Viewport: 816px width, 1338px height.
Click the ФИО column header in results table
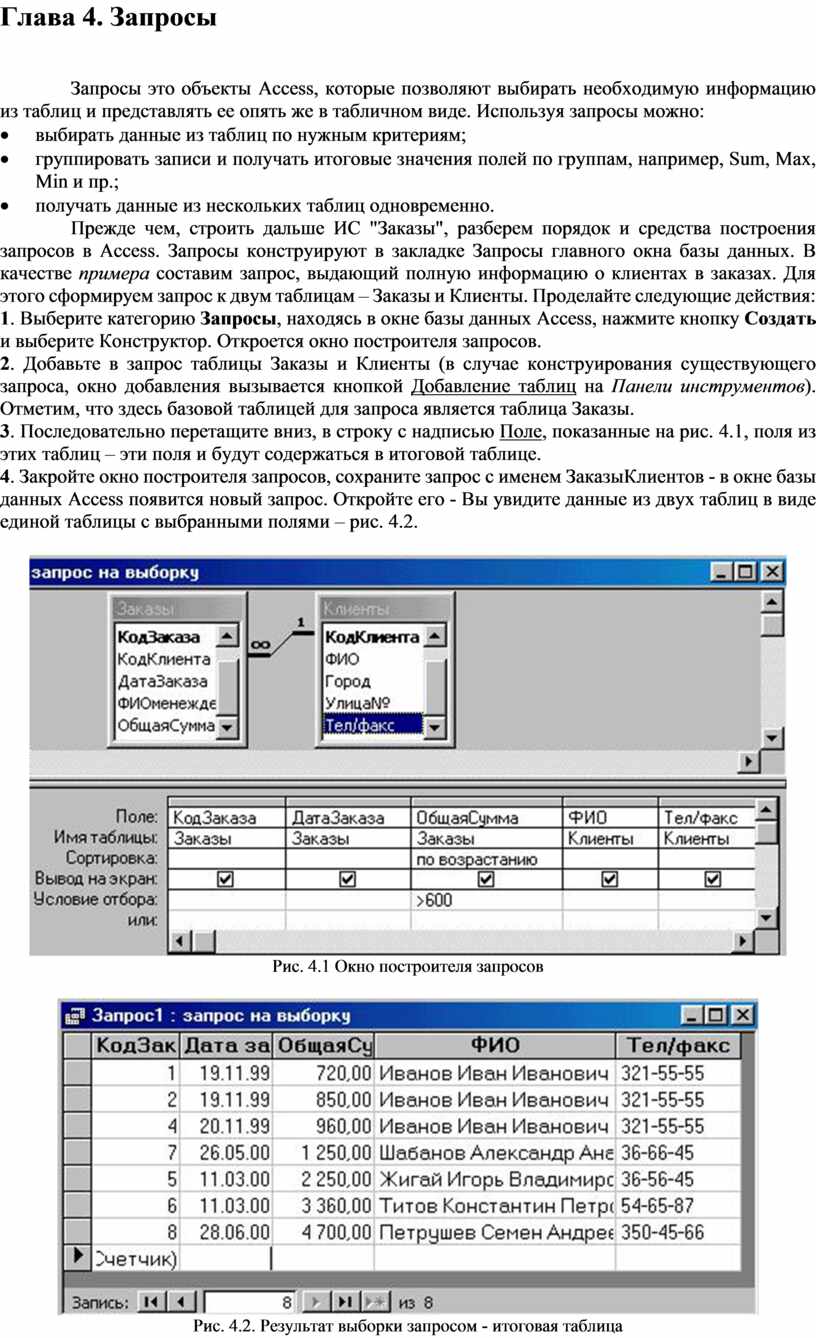click(496, 1046)
